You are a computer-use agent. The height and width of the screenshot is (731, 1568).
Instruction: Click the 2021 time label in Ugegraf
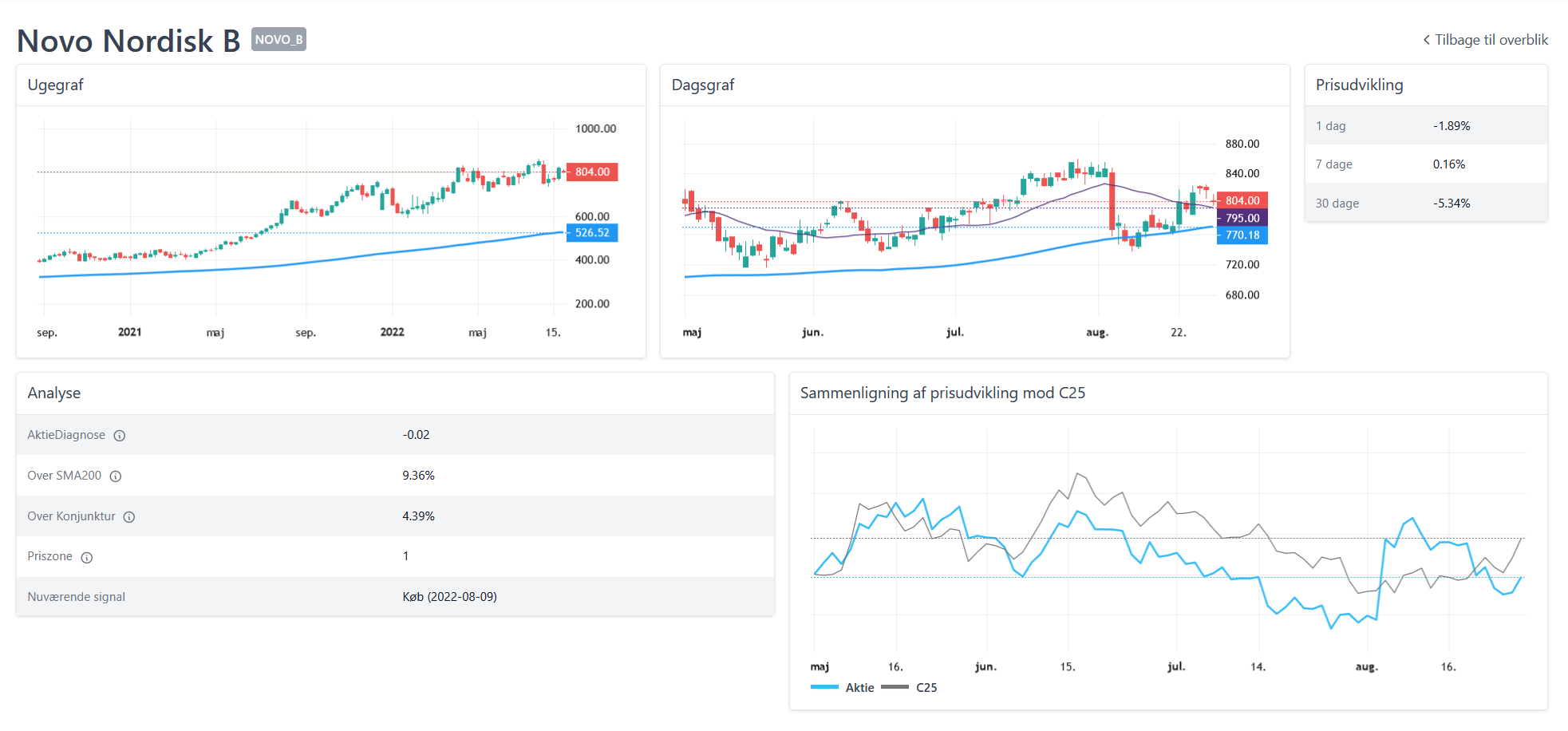click(x=129, y=332)
